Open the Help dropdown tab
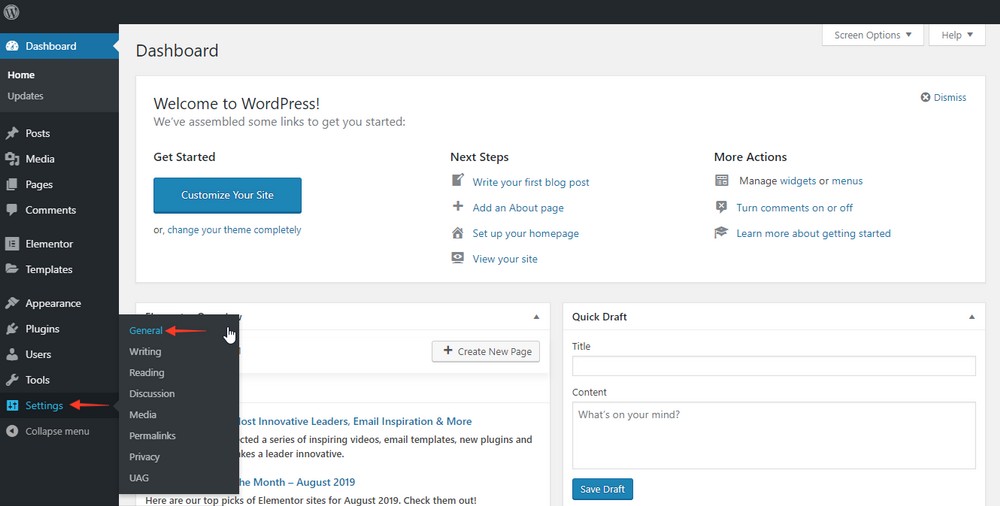Screen dimensions: 1000x506 [957, 35]
